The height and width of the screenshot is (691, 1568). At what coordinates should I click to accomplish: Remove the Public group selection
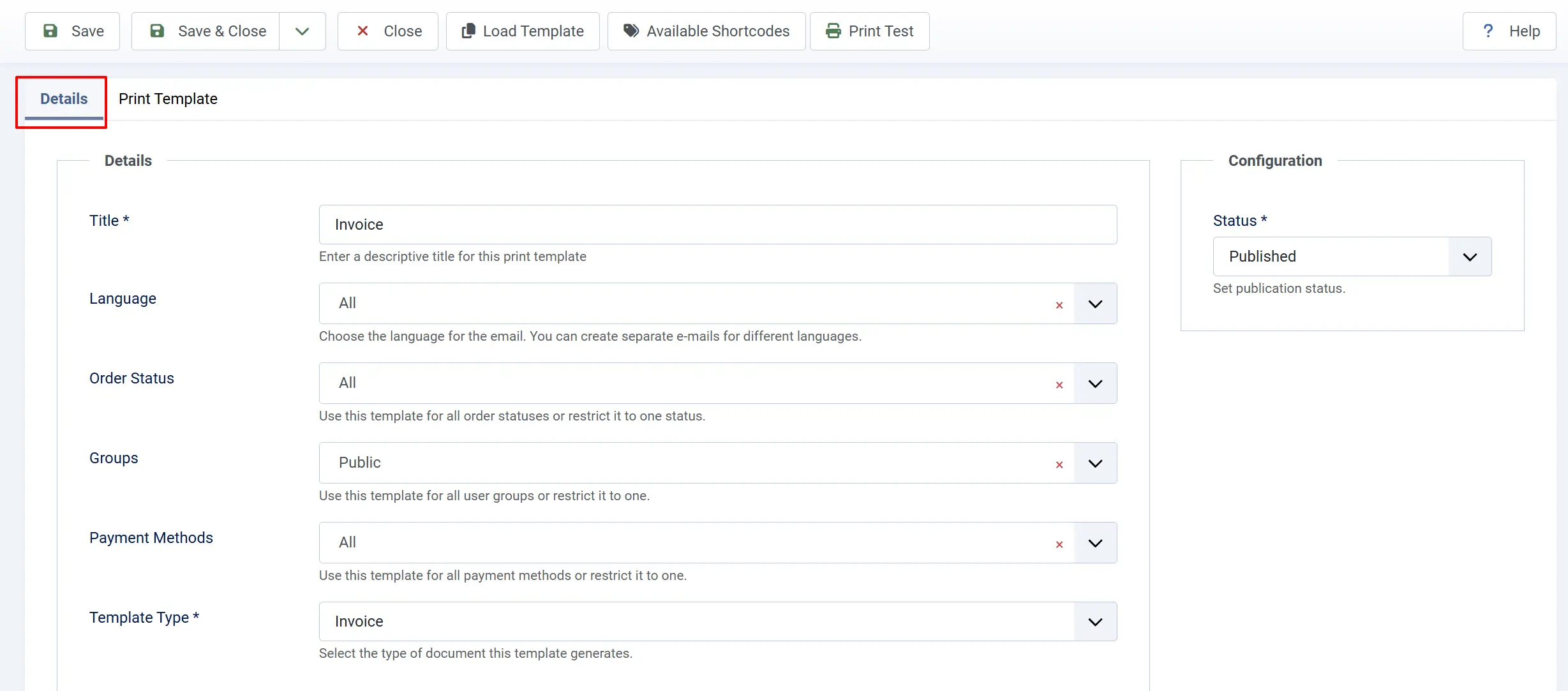point(1059,464)
